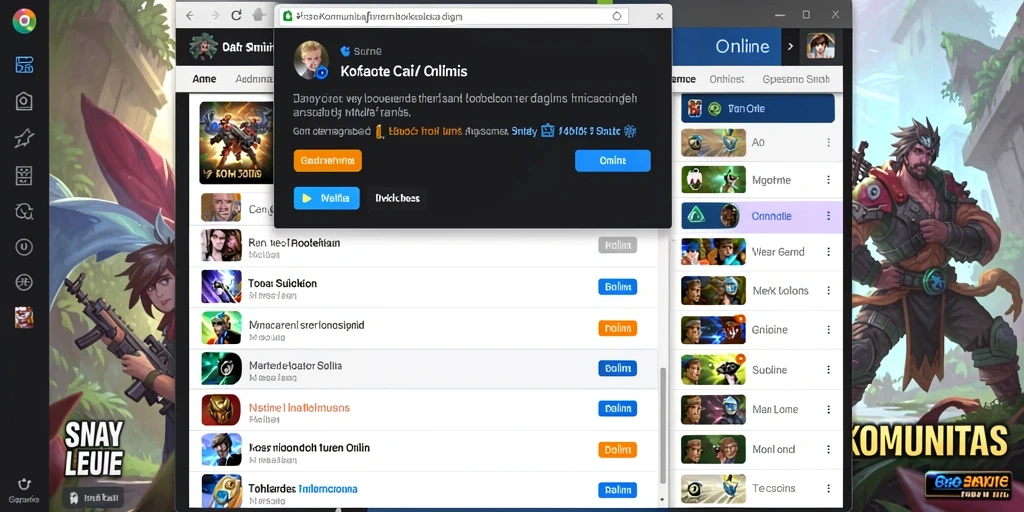The height and width of the screenshot is (512, 1024).
Task: Click the star-shaped icon in the left sidebar
Action: (24, 138)
